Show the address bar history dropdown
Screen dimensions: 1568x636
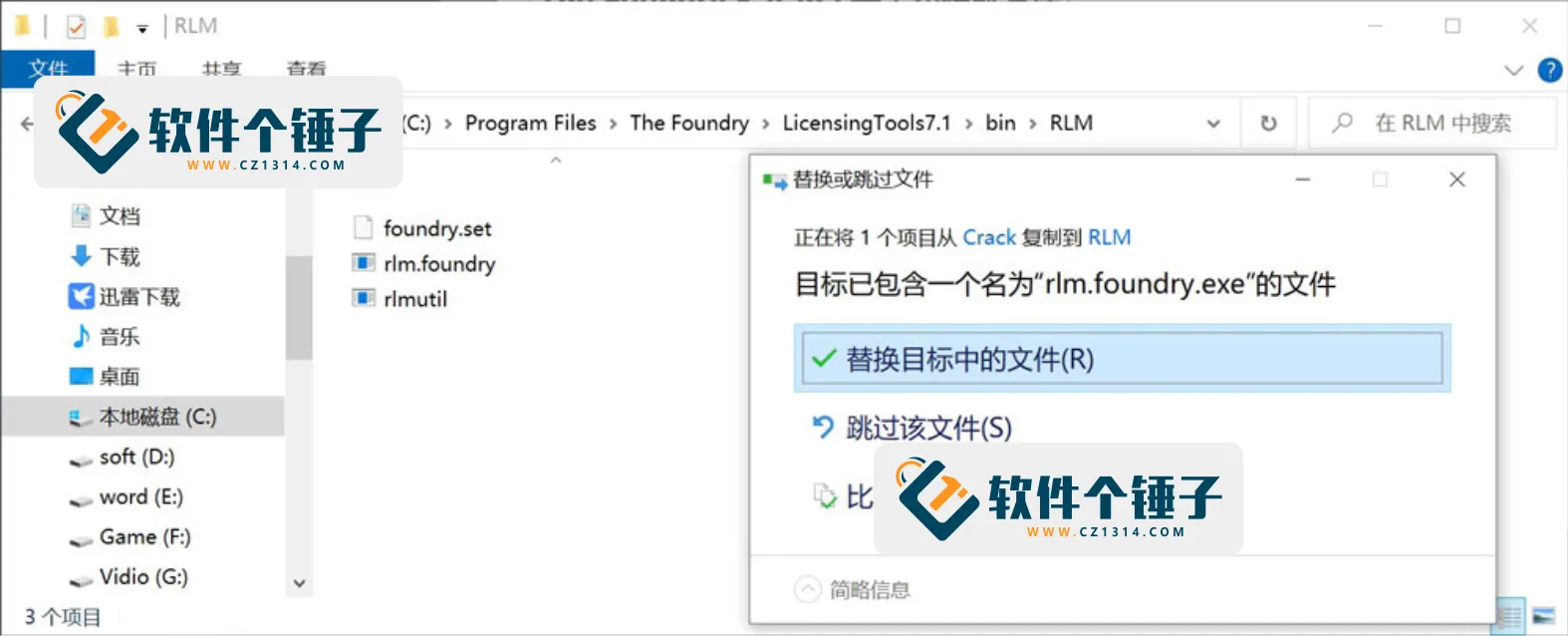(x=1213, y=124)
